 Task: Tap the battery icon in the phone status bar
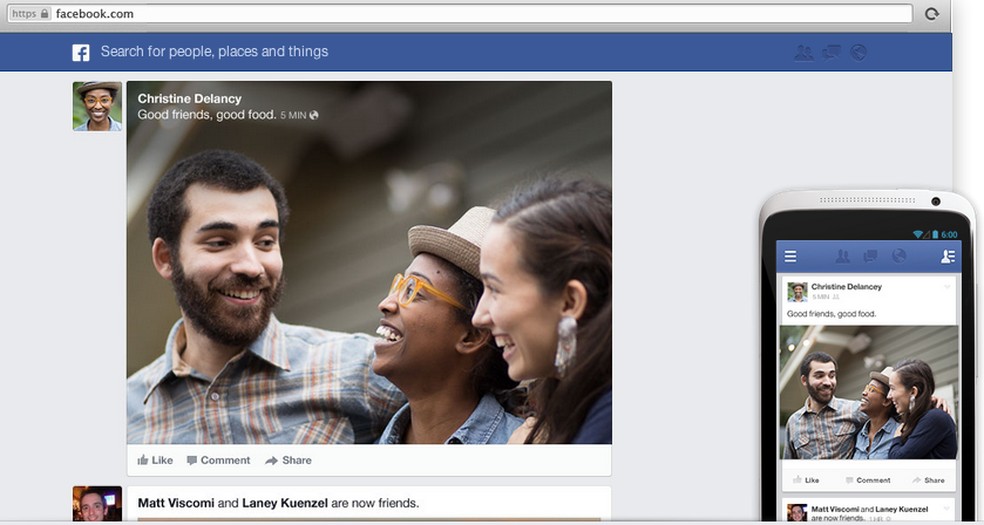click(x=934, y=235)
